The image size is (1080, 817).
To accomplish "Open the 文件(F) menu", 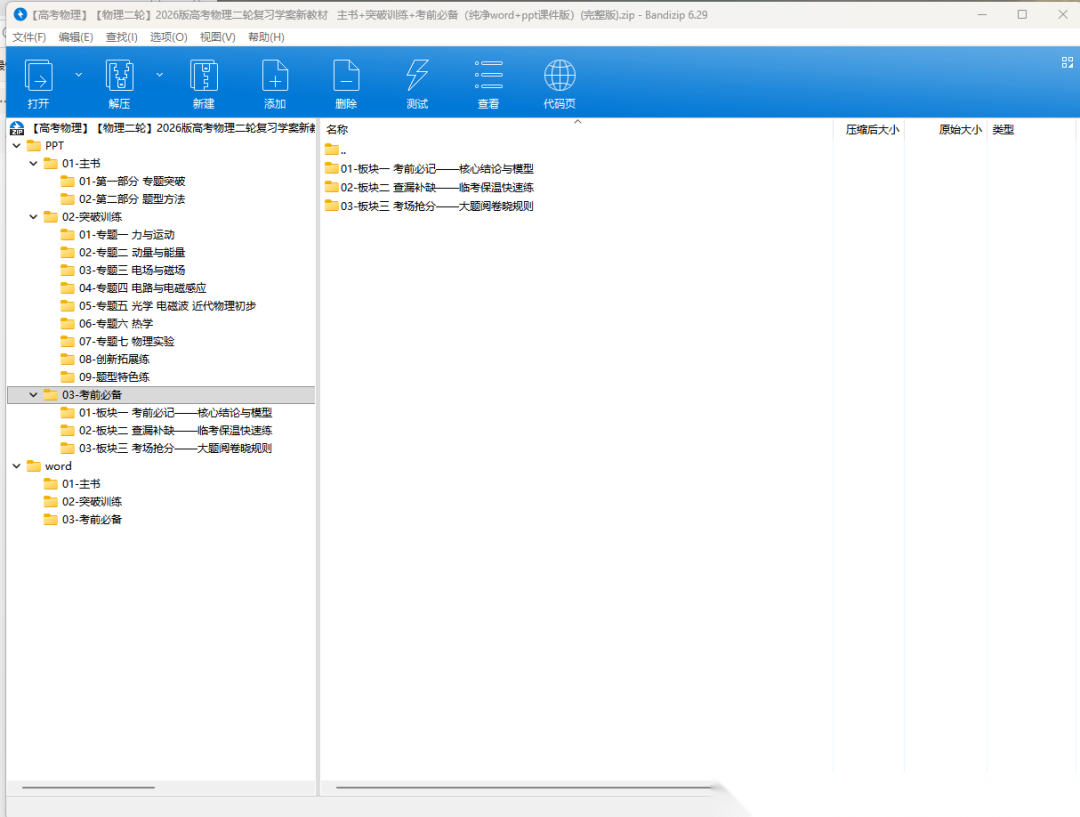I will [x=29, y=37].
